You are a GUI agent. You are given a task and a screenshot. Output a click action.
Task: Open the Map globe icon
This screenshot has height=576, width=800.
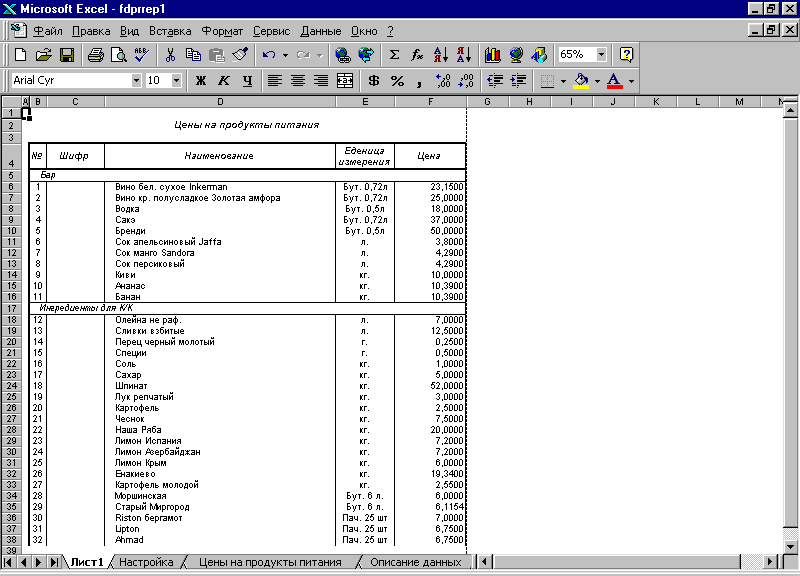coord(516,55)
